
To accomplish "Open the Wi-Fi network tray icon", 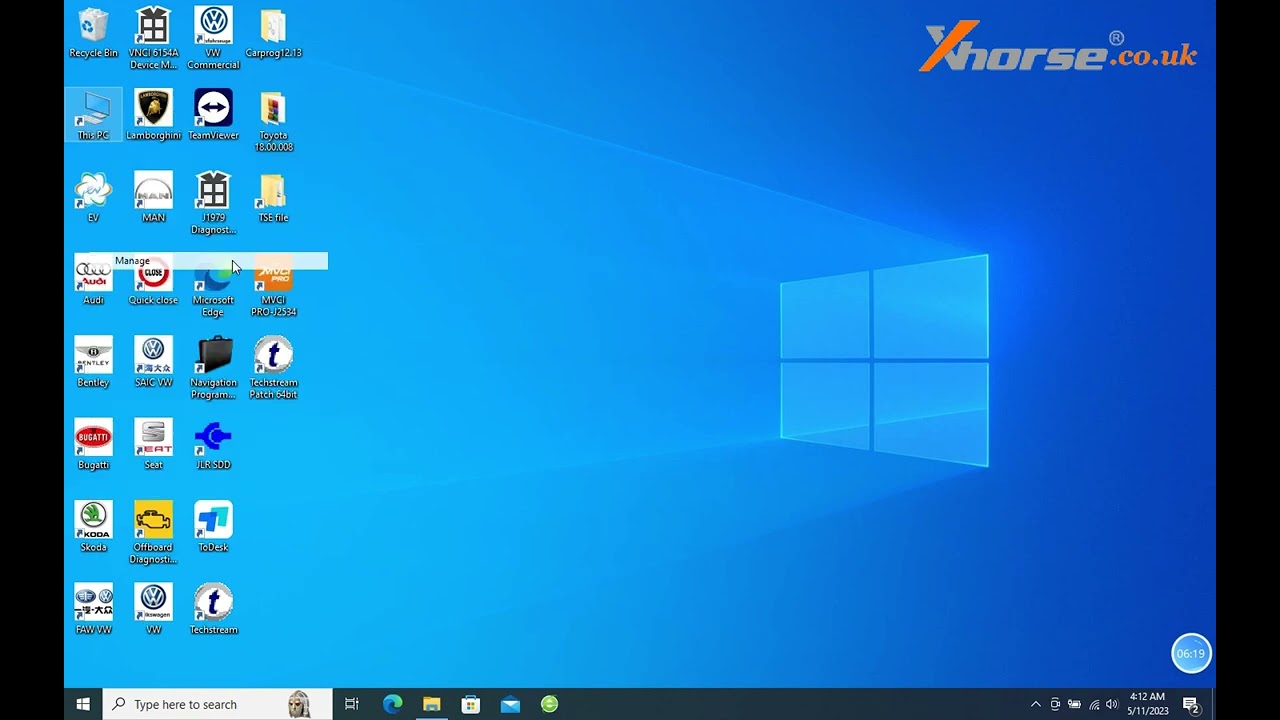I will pyautogui.click(x=1094, y=704).
